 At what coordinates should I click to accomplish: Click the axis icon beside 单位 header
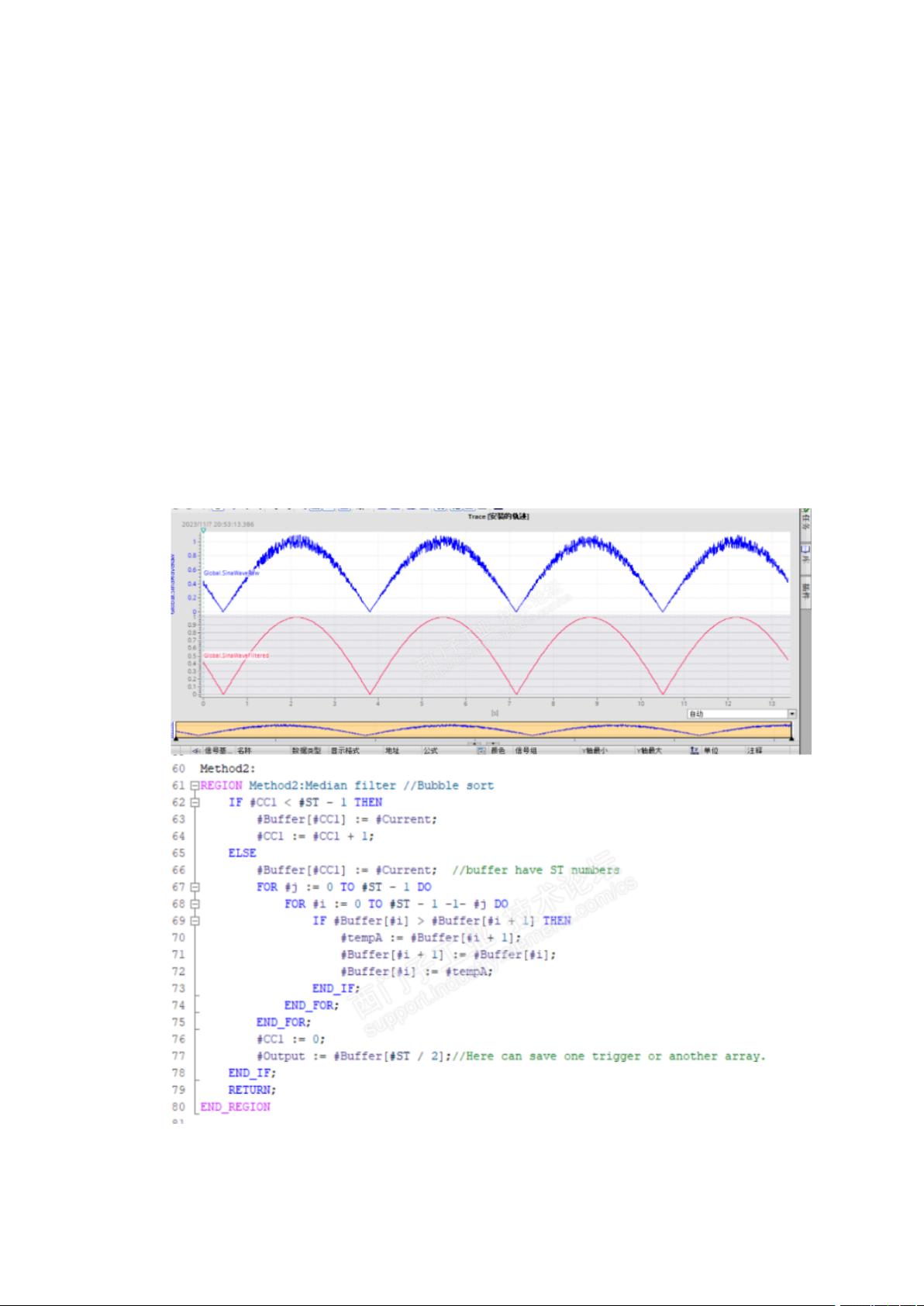695,750
